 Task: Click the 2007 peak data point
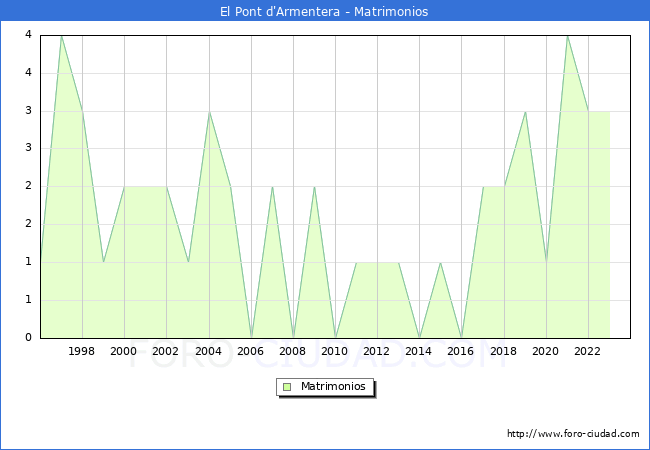coord(272,186)
